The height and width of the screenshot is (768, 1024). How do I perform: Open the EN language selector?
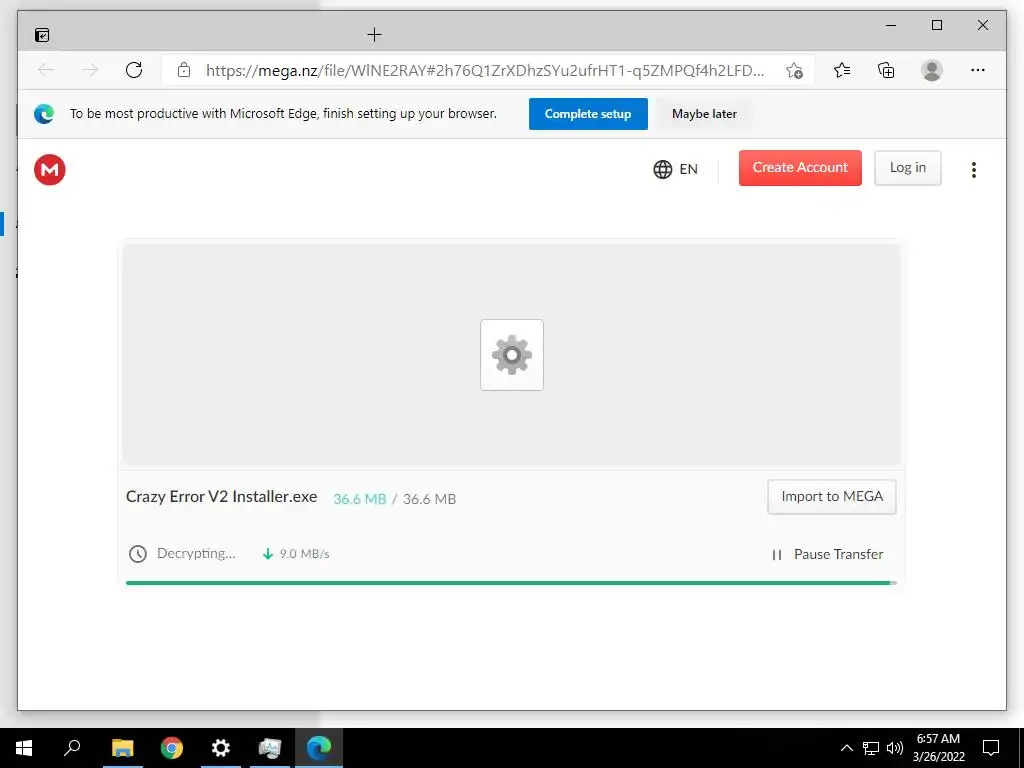675,169
